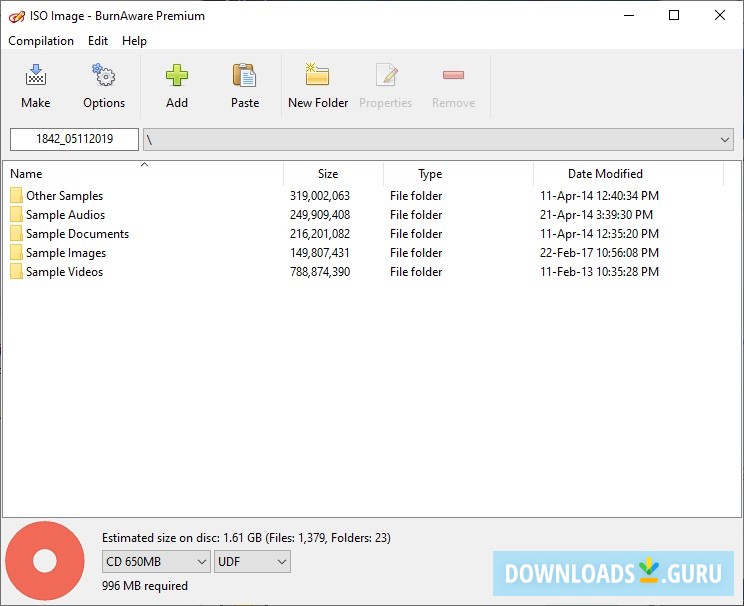Select the Sample Videos folder icon

[x=16, y=271]
